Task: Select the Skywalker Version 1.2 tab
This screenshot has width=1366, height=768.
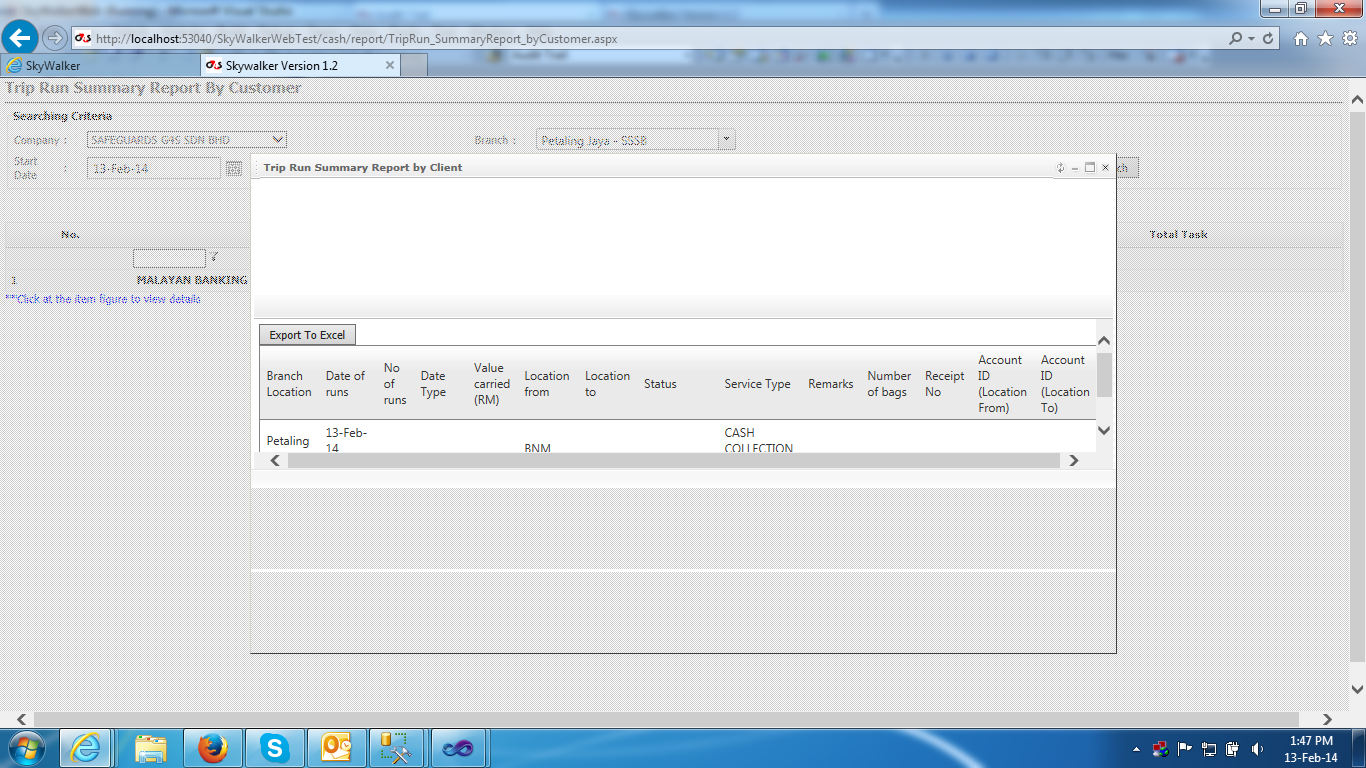Action: click(300, 65)
